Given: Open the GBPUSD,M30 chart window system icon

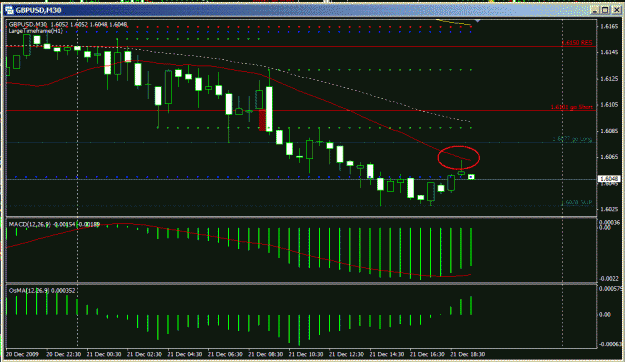Looking at the screenshot, I should coord(10,10).
